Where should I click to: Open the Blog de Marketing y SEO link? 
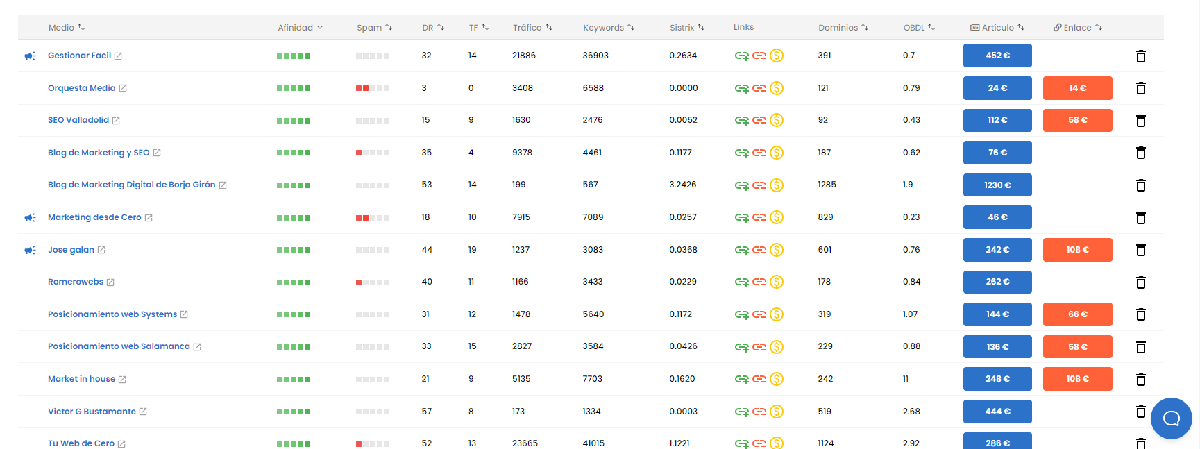coord(99,153)
